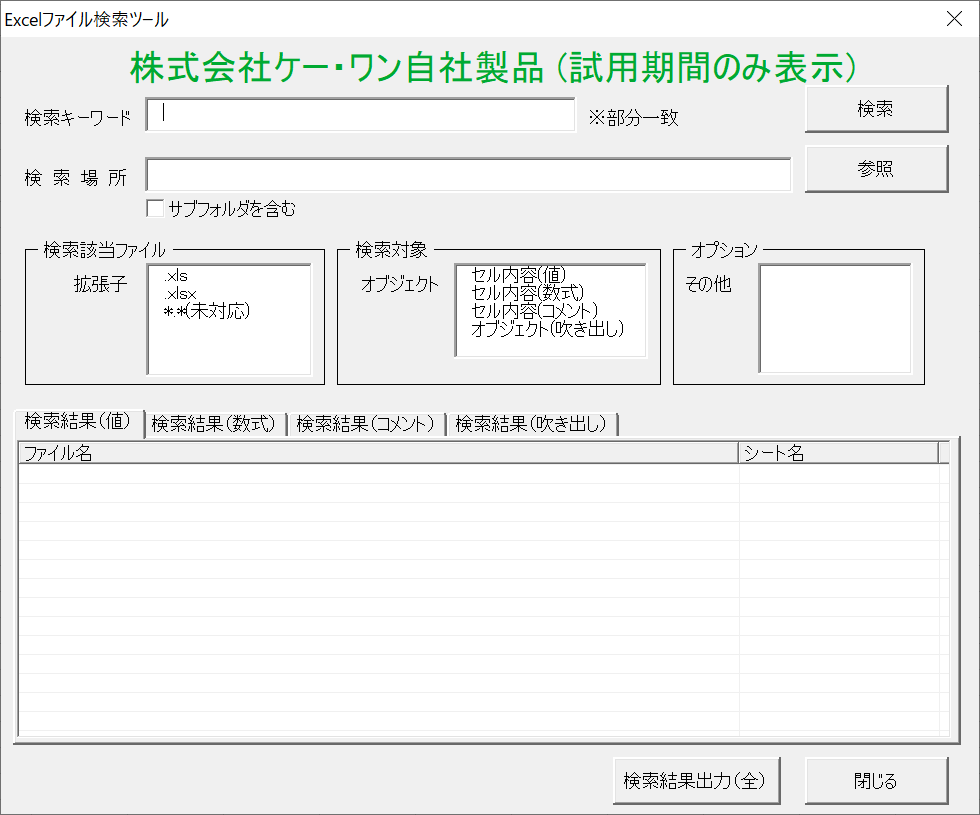Screen dimensions: 980x815
Task: Click 検索結果出力(全) button
Action: point(696,781)
